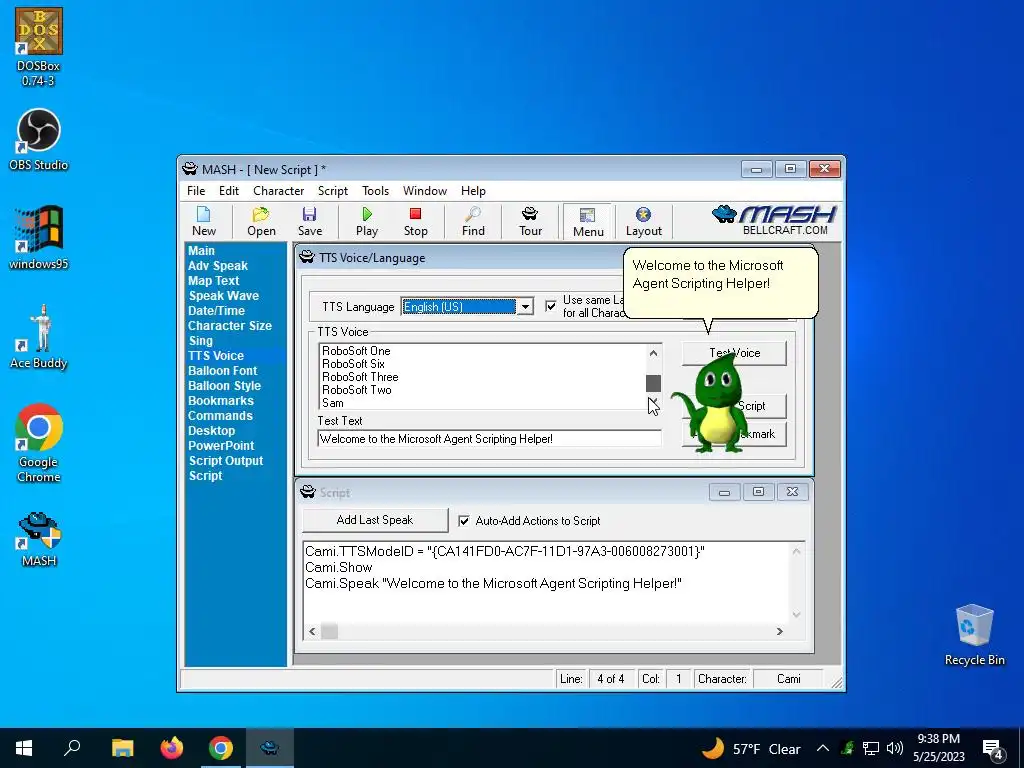This screenshot has width=1024, height=768.
Task: Open Adv Speak in the sidebar
Action: pos(217,266)
